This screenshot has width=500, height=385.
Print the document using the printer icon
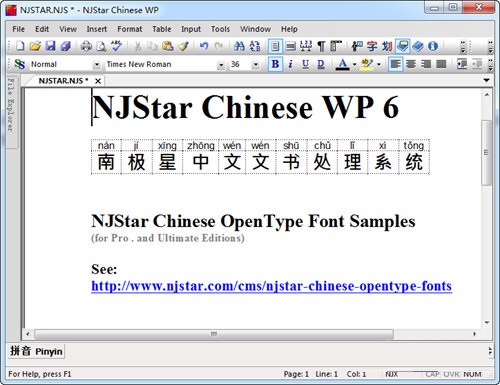pos(86,46)
